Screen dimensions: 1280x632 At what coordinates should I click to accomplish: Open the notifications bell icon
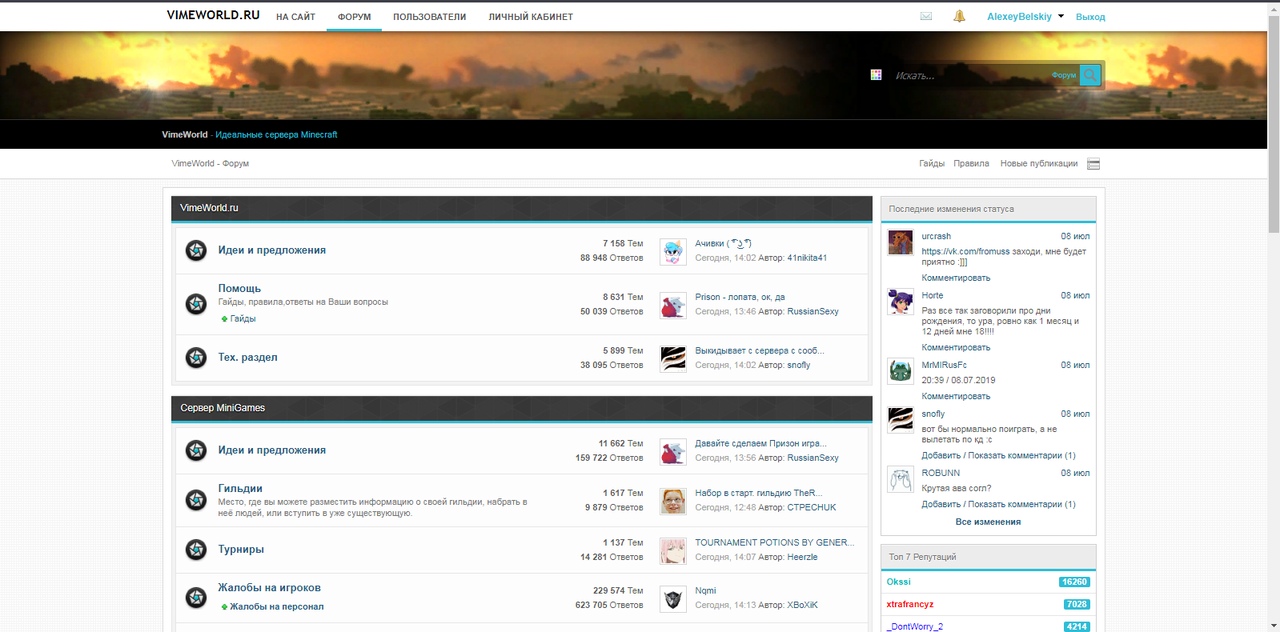tap(959, 16)
